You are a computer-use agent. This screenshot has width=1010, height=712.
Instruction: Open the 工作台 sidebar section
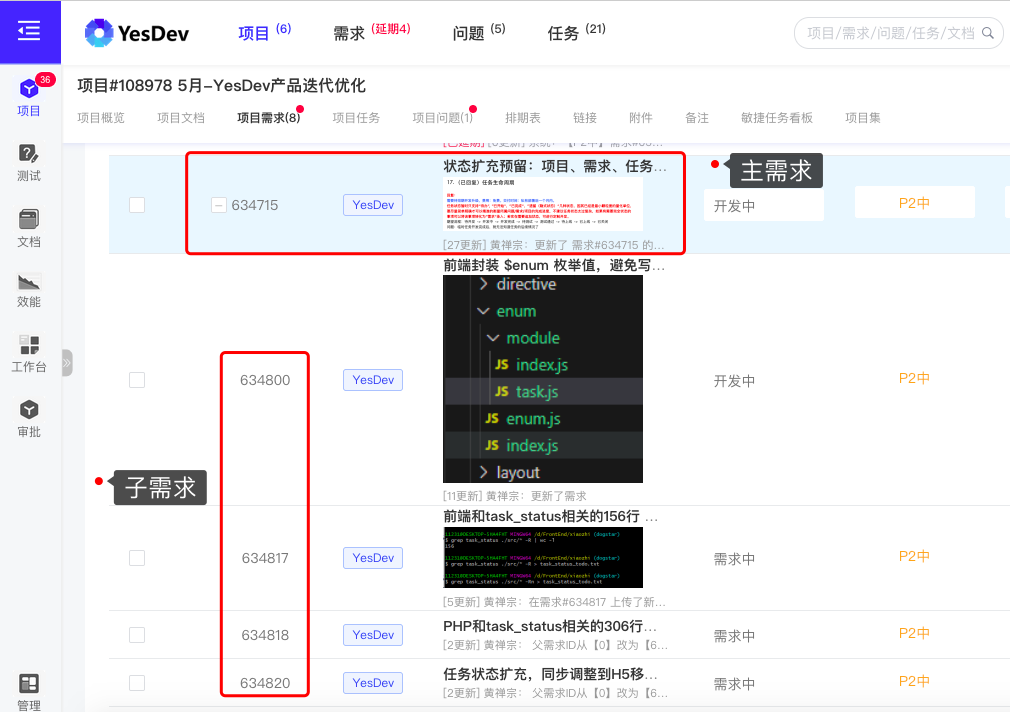29,353
